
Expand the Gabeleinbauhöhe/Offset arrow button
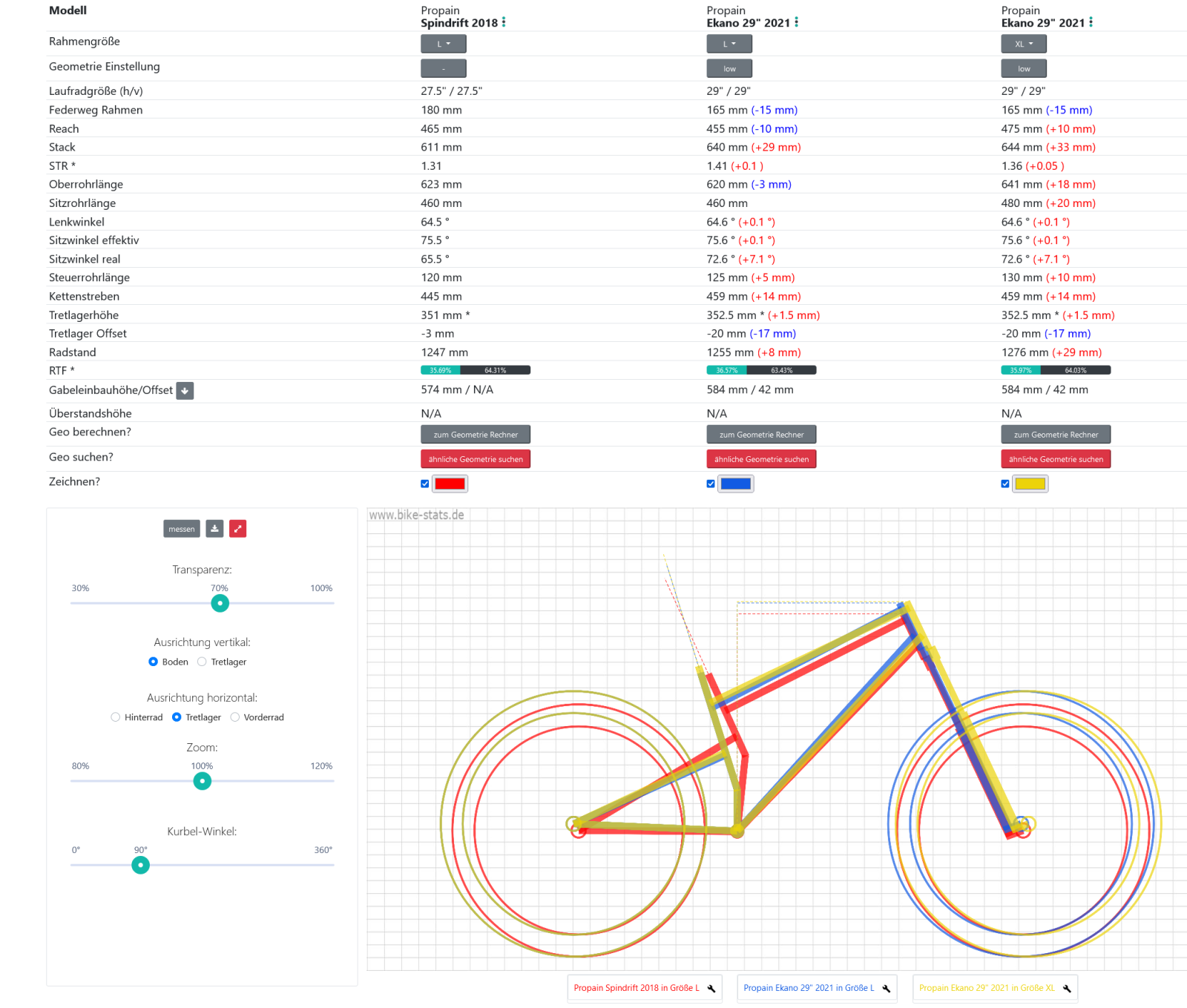[185, 391]
